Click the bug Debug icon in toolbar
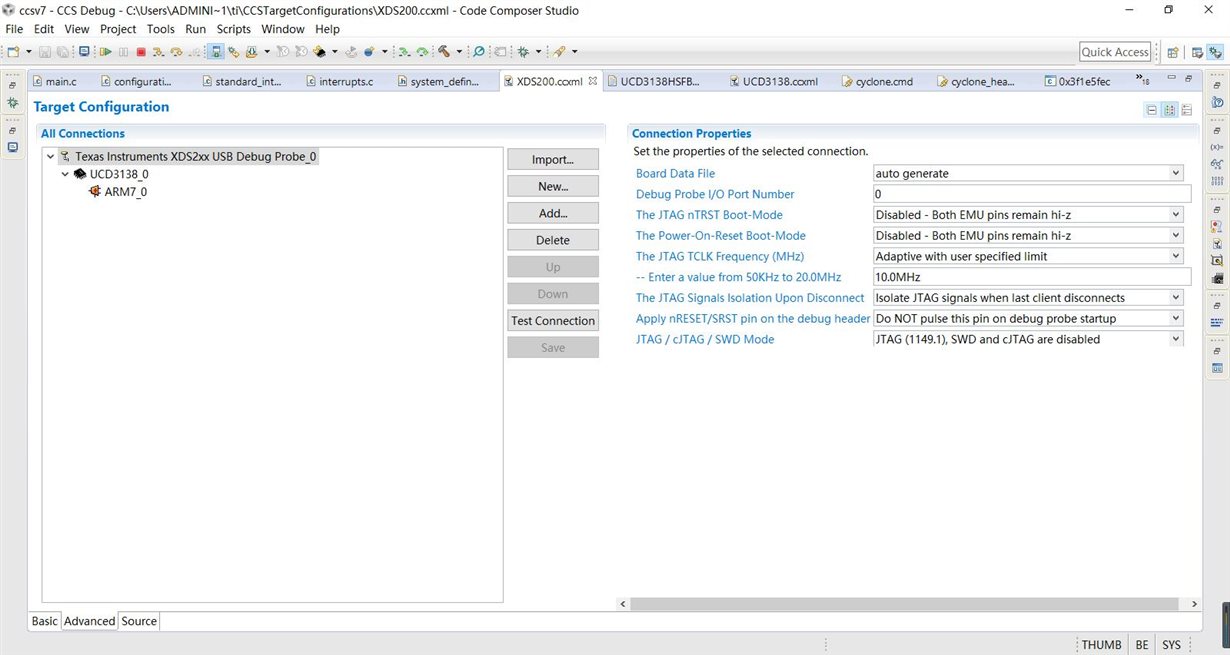Viewport: 1230px width, 655px height. 523,51
